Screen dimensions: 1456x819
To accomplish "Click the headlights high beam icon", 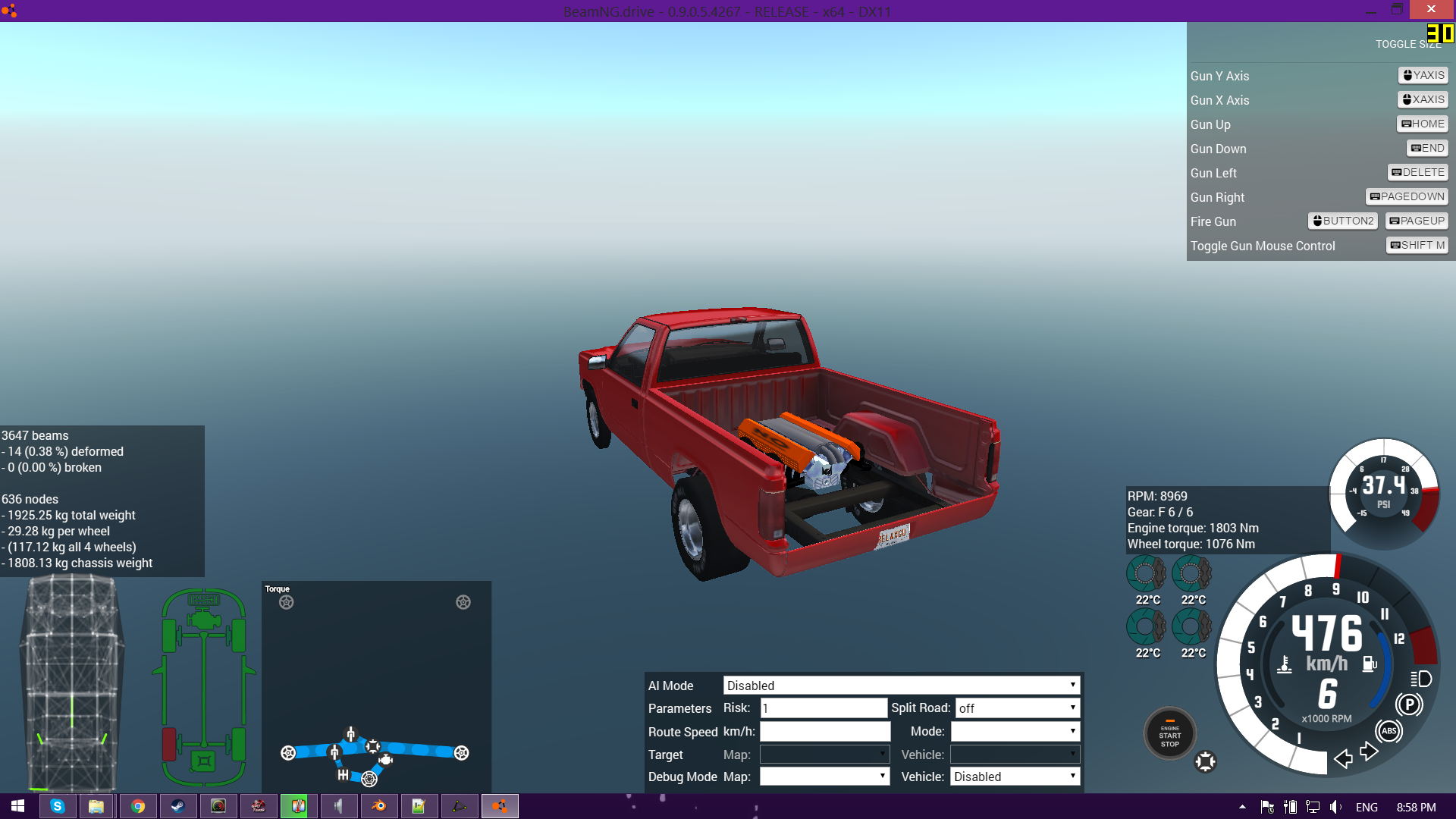I will coord(1421,679).
